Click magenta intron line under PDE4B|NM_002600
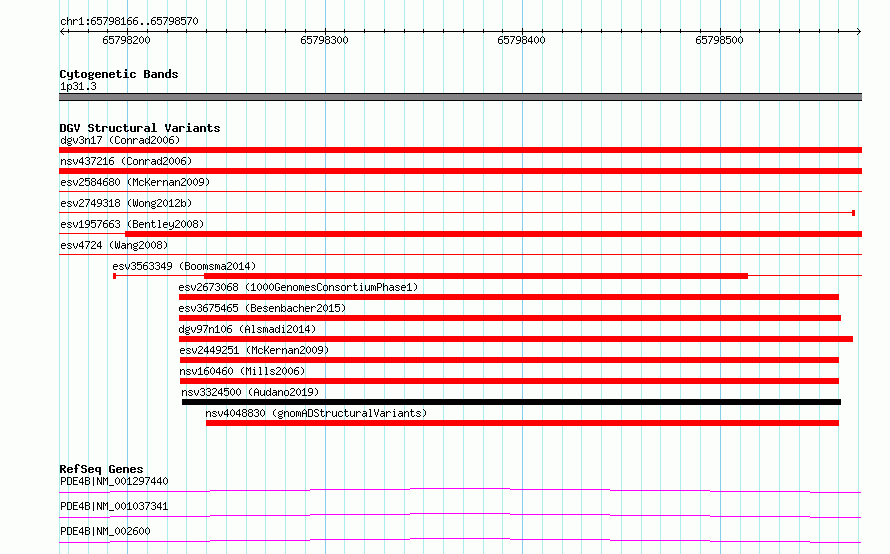The width and height of the screenshot is (890, 554). click(x=460, y=540)
